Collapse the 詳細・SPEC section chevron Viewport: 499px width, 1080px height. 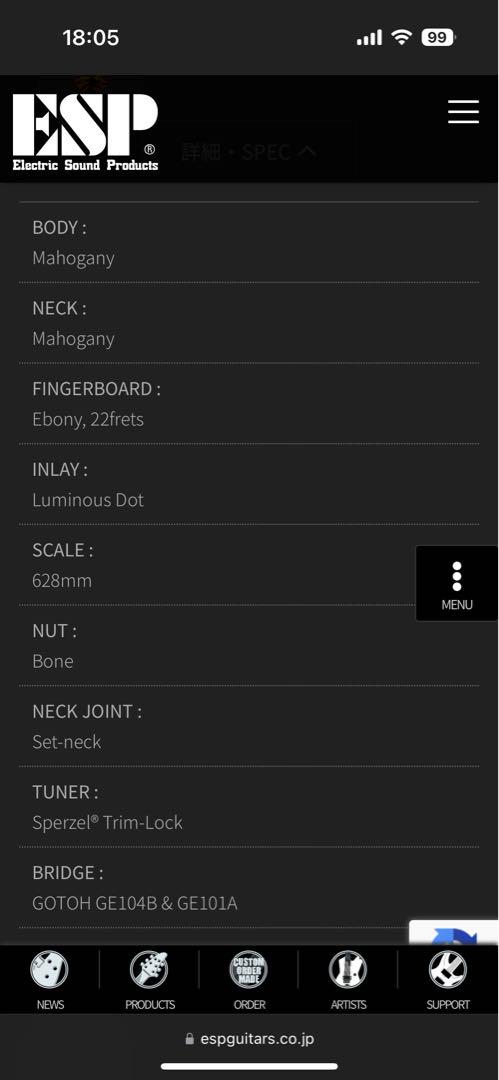click(307, 151)
